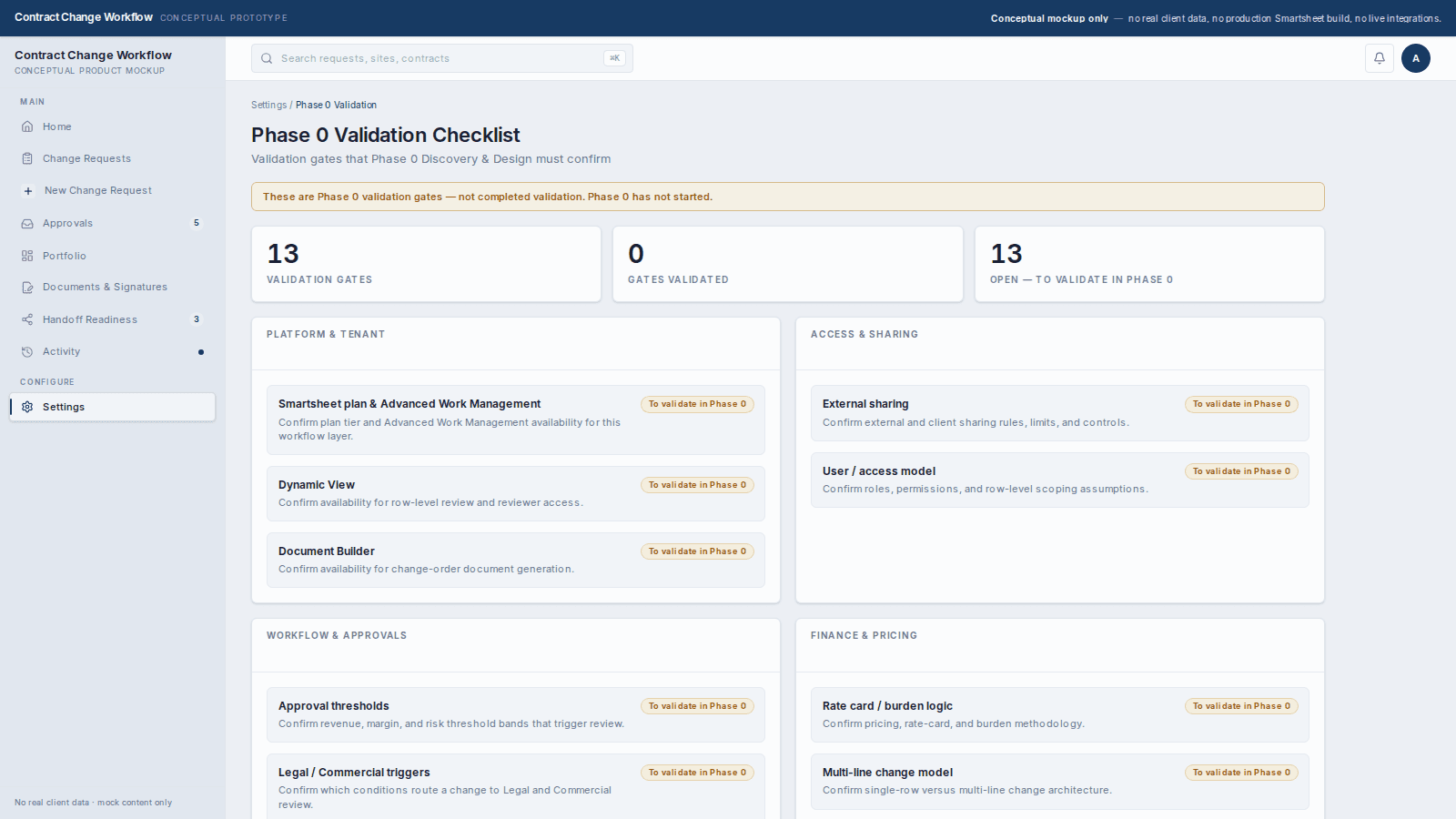This screenshot has width=1456, height=819.
Task: Click Document Builder status badge
Action: [697, 551]
